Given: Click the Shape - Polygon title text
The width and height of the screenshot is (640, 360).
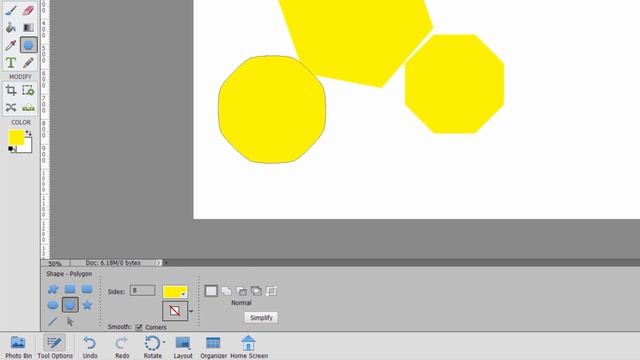Looking at the screenshot, I should [69, 274].
